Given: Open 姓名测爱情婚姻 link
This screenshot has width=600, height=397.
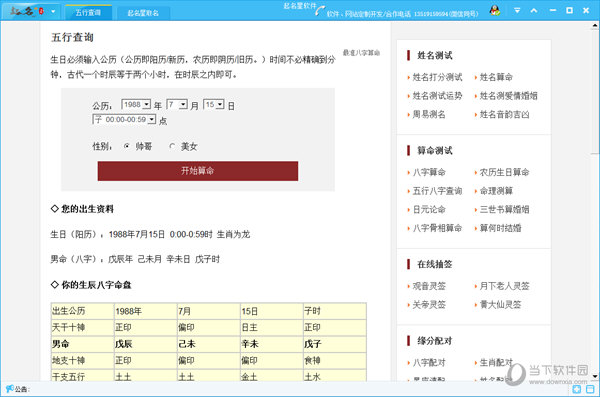Looking at the screenshot, I should click(509, 96).
